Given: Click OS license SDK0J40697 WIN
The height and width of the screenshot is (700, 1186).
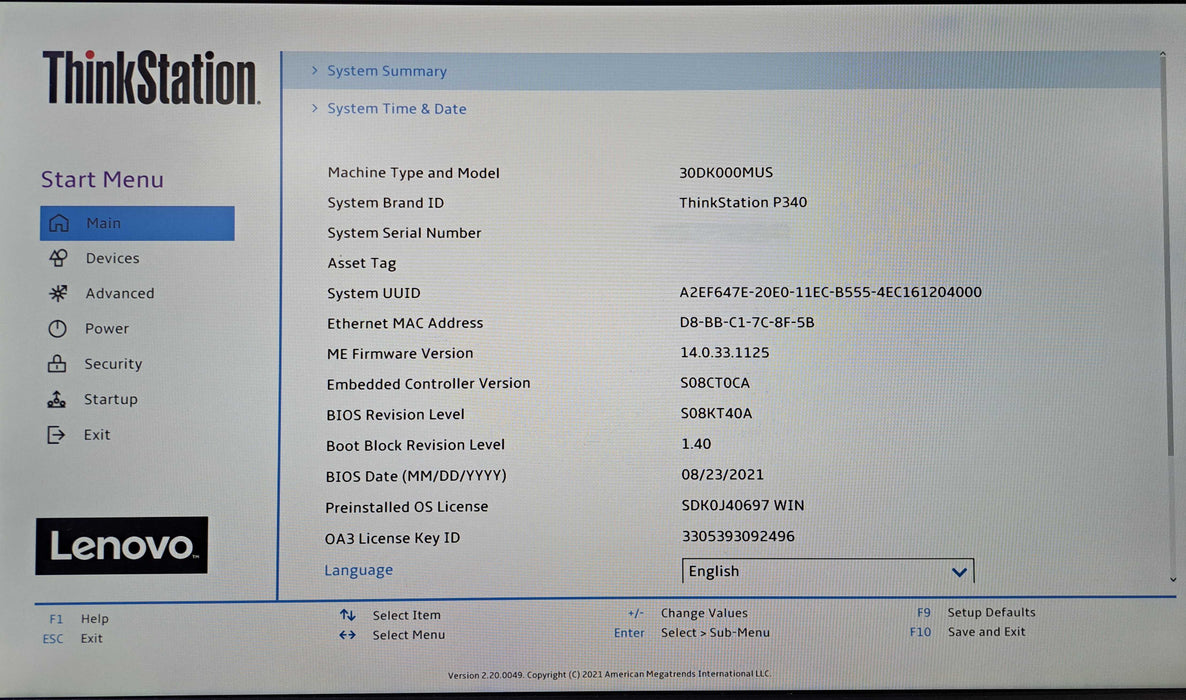Looking at the screenshot, I should 743,505.
